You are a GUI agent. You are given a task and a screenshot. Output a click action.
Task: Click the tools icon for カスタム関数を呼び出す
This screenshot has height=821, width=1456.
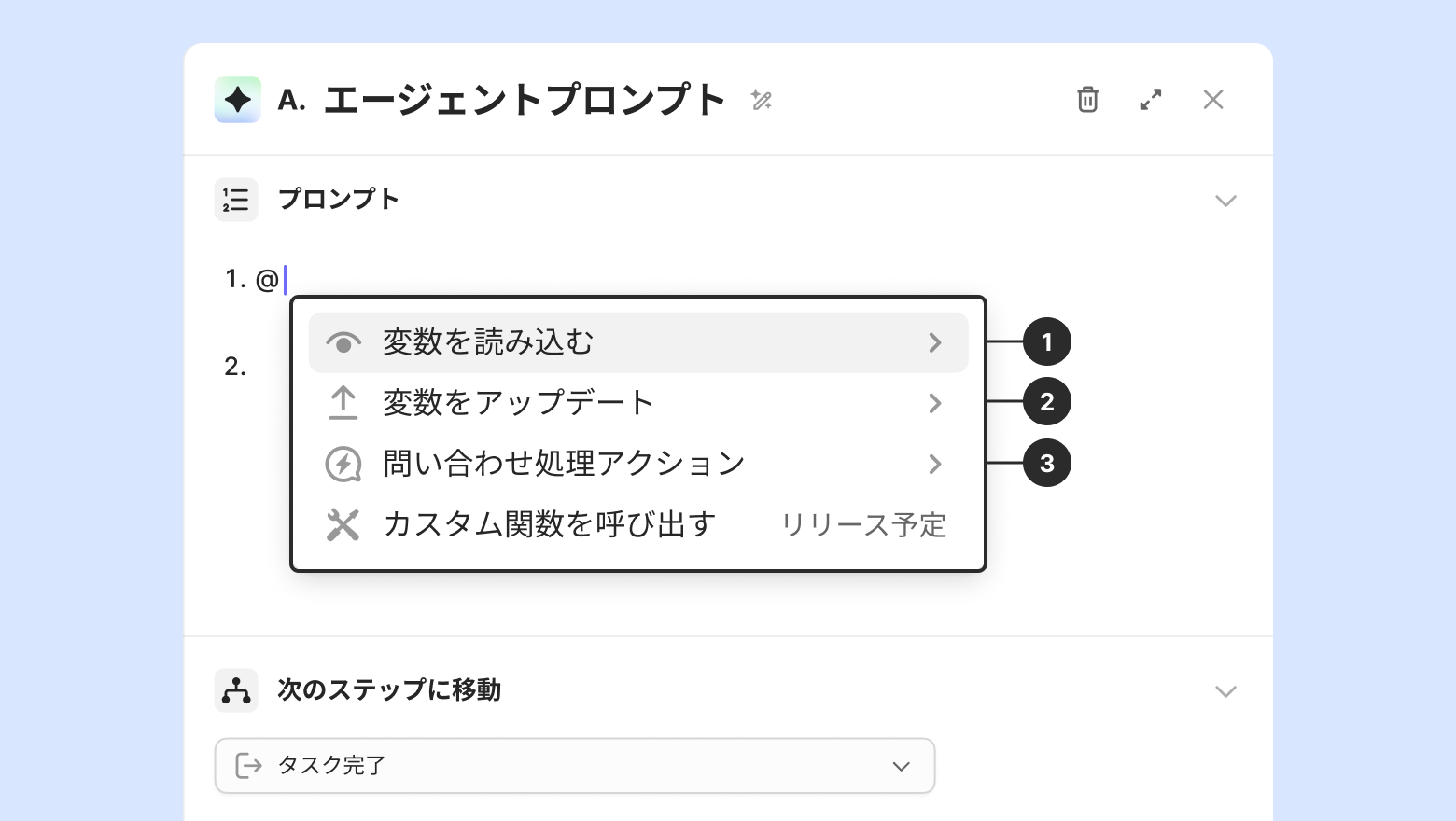coord(343,525)
